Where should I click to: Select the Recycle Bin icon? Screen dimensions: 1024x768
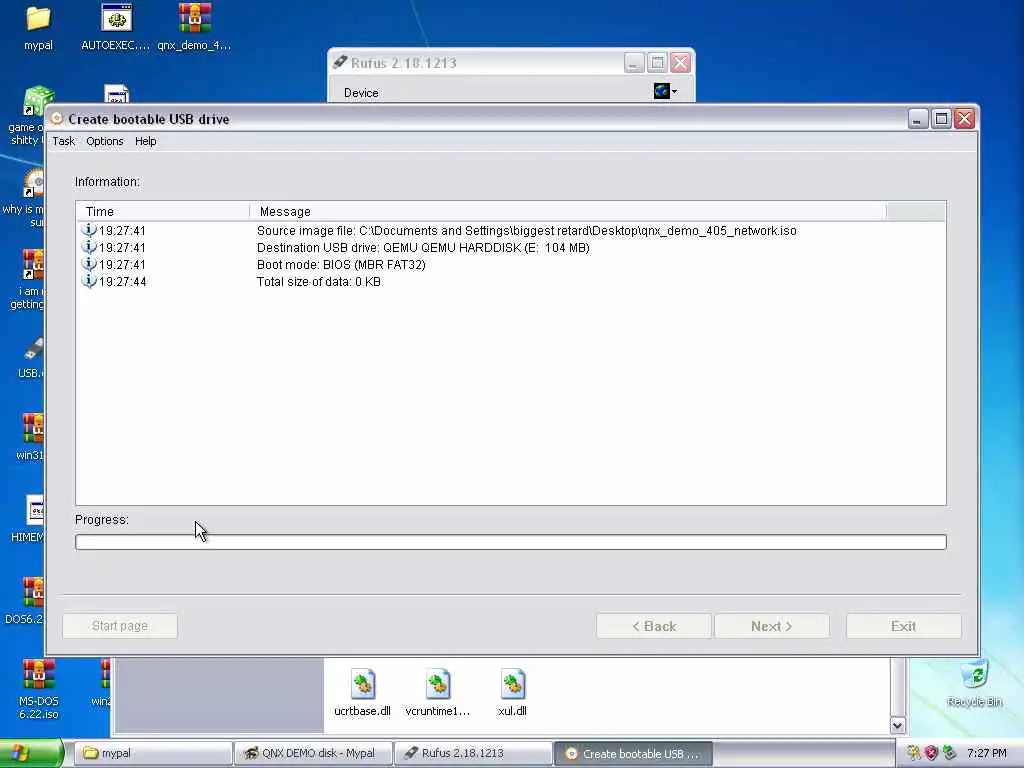974,683
